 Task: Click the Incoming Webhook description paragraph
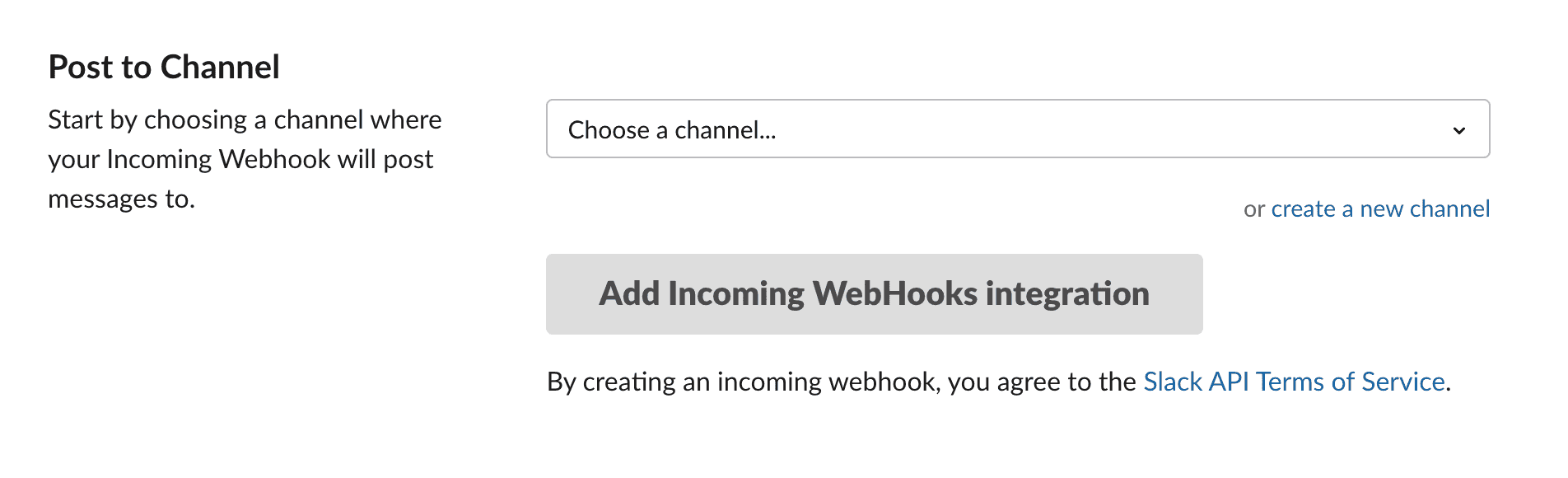[x=245, y=159]
